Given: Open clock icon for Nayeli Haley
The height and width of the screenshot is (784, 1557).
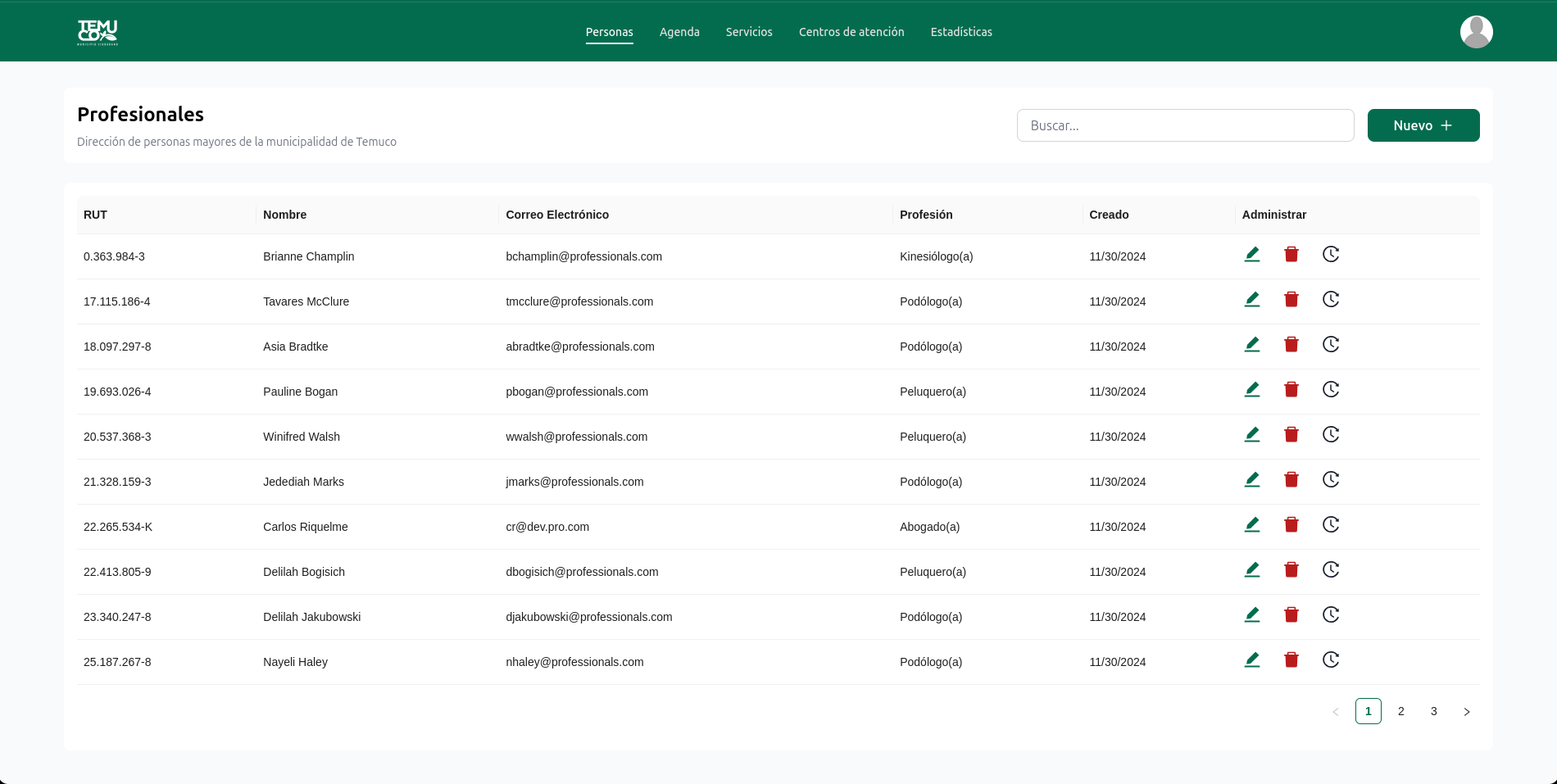Looking at the screenshot, I should tap(1331, 660).
